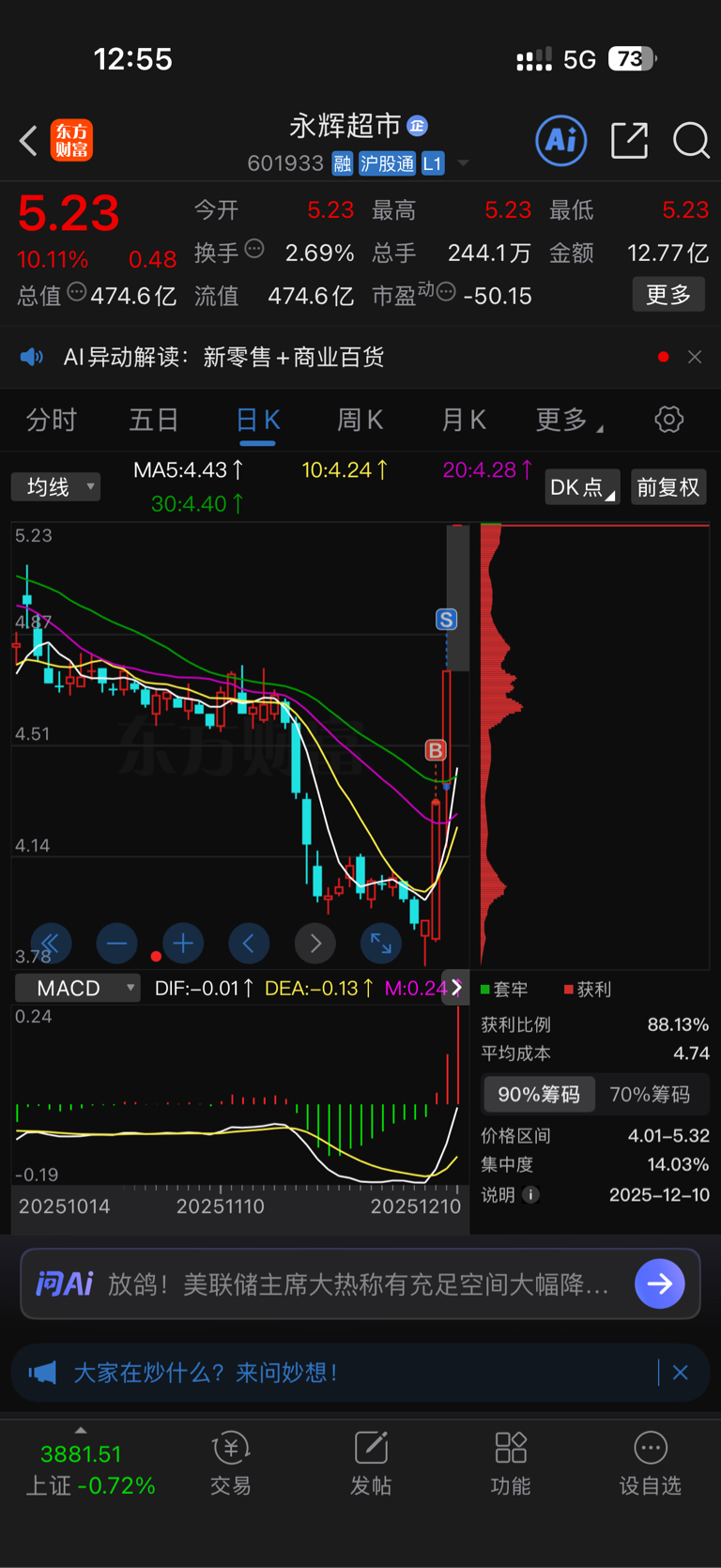
Task: Open the 交易 trade tab
Action: [x=231, y=1463]
